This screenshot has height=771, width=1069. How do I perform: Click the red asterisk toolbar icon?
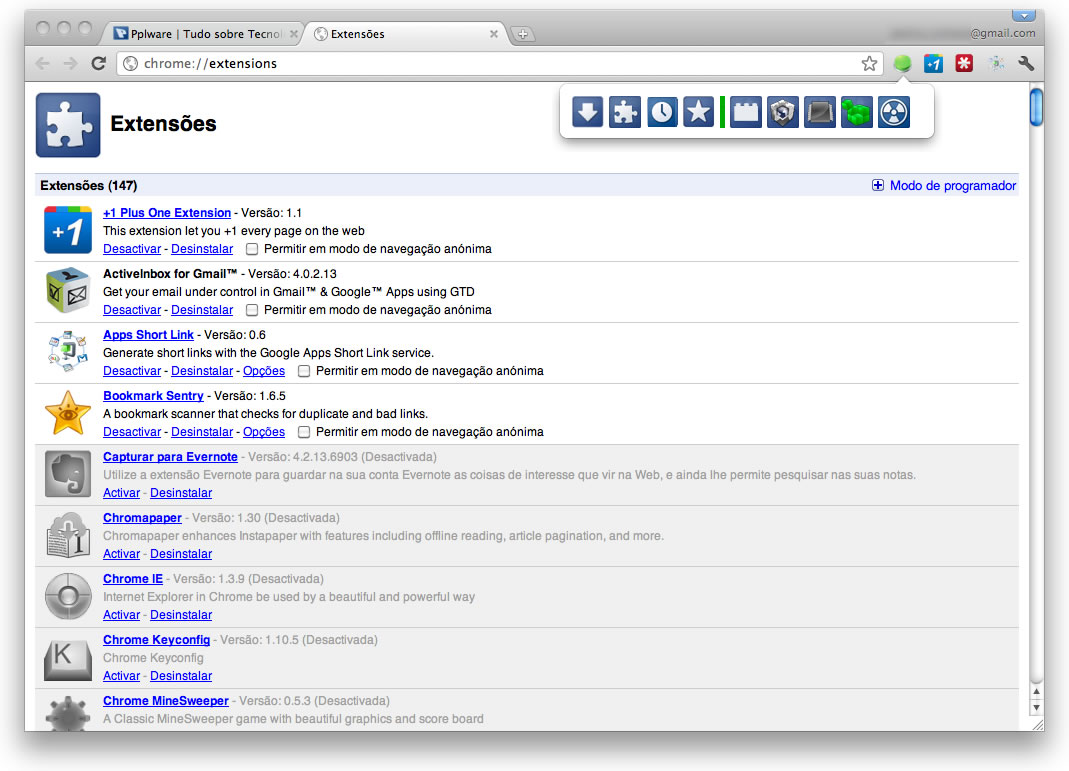964,63
